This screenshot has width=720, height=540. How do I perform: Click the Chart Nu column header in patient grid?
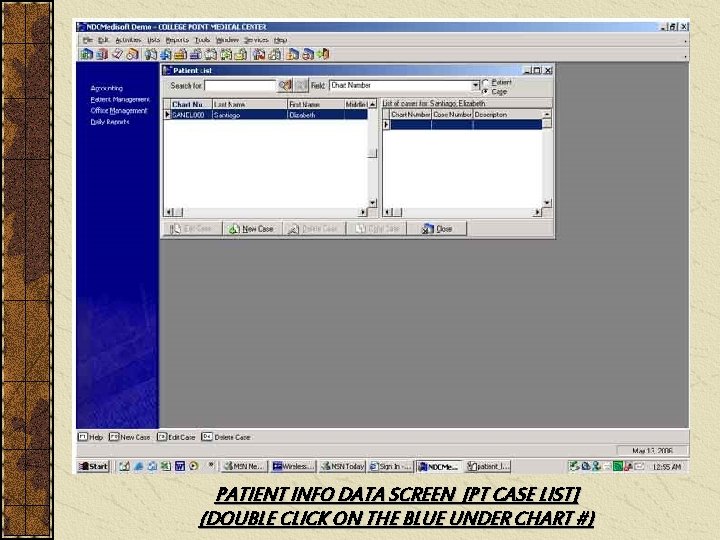tap(191, 104)
